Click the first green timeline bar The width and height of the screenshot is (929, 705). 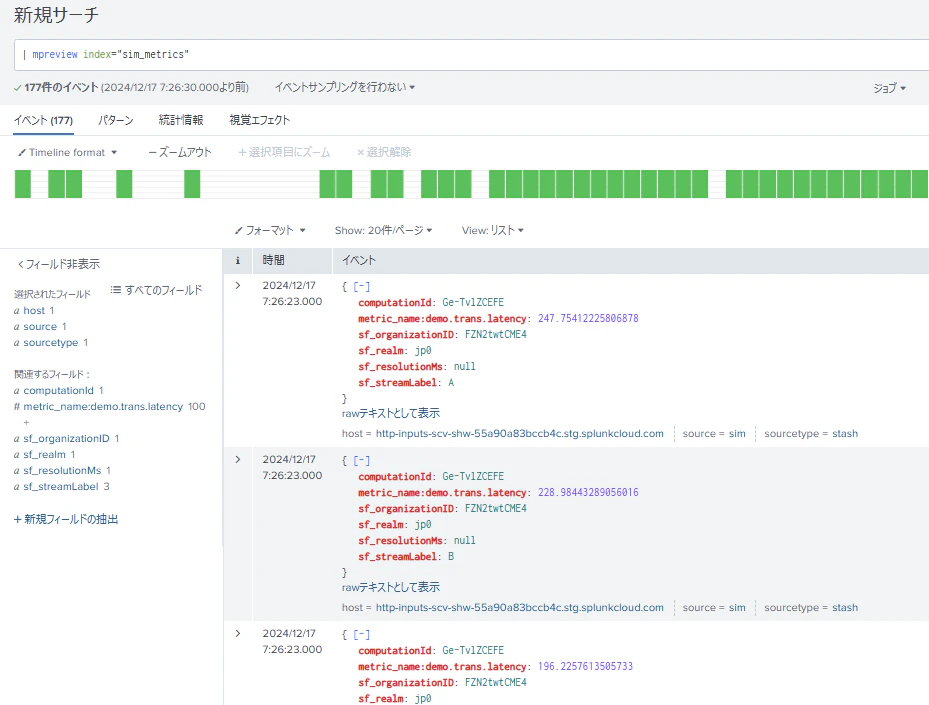[23, 184]
